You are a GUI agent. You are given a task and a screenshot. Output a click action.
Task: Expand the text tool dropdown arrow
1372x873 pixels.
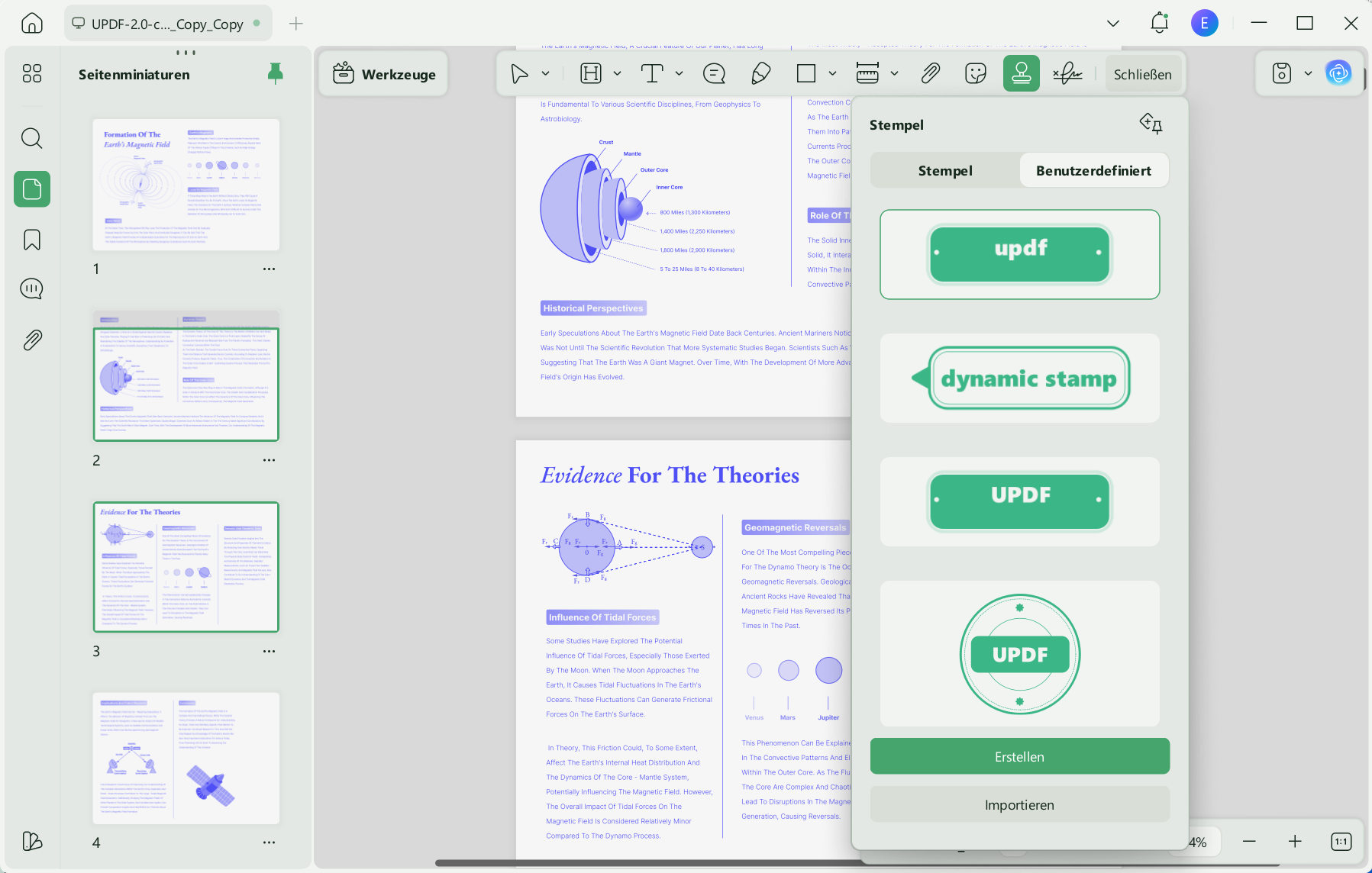[679, 73]
